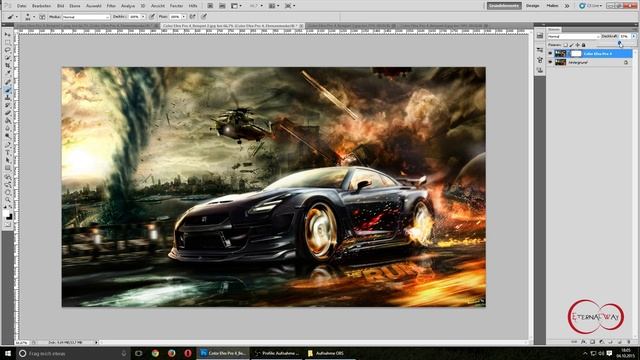Select the Lasso tool

click(x=8, y=50)
